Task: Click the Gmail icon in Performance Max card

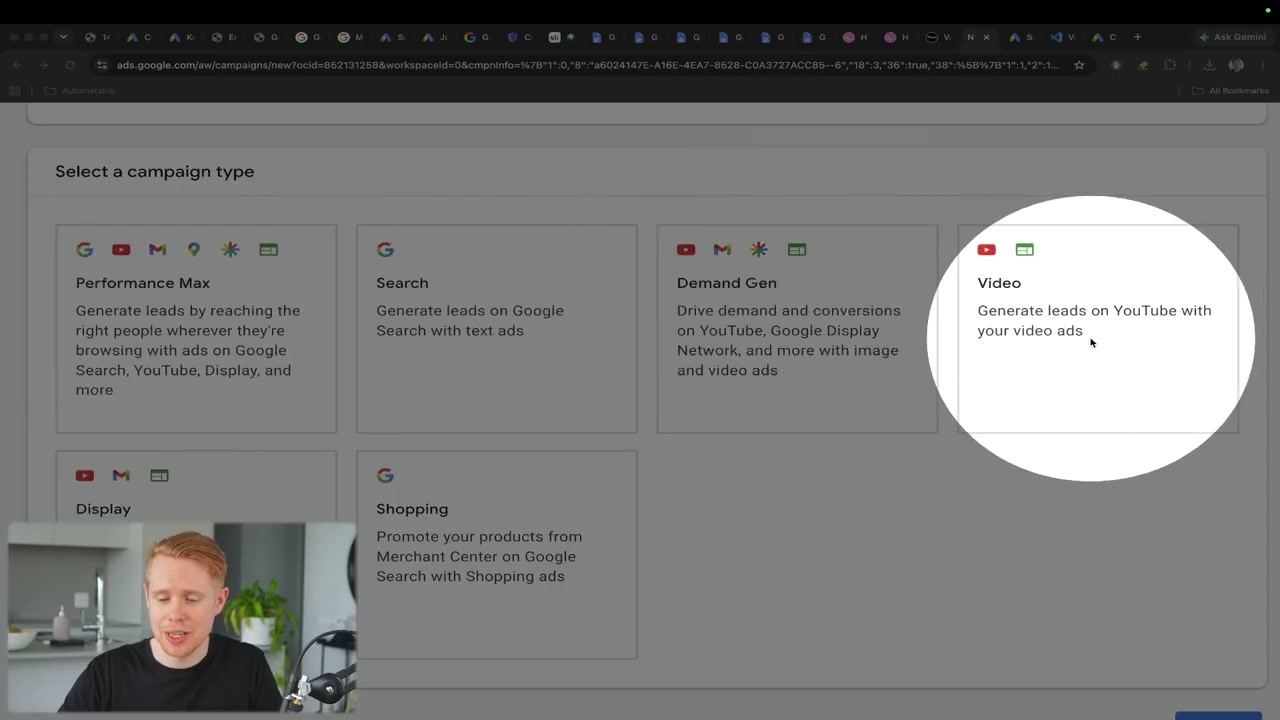Action: click(157, 250)
